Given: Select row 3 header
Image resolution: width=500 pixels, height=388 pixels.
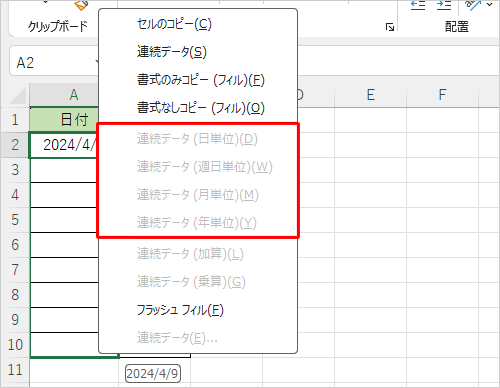Looking at the screenshot, I should point(15,170).
